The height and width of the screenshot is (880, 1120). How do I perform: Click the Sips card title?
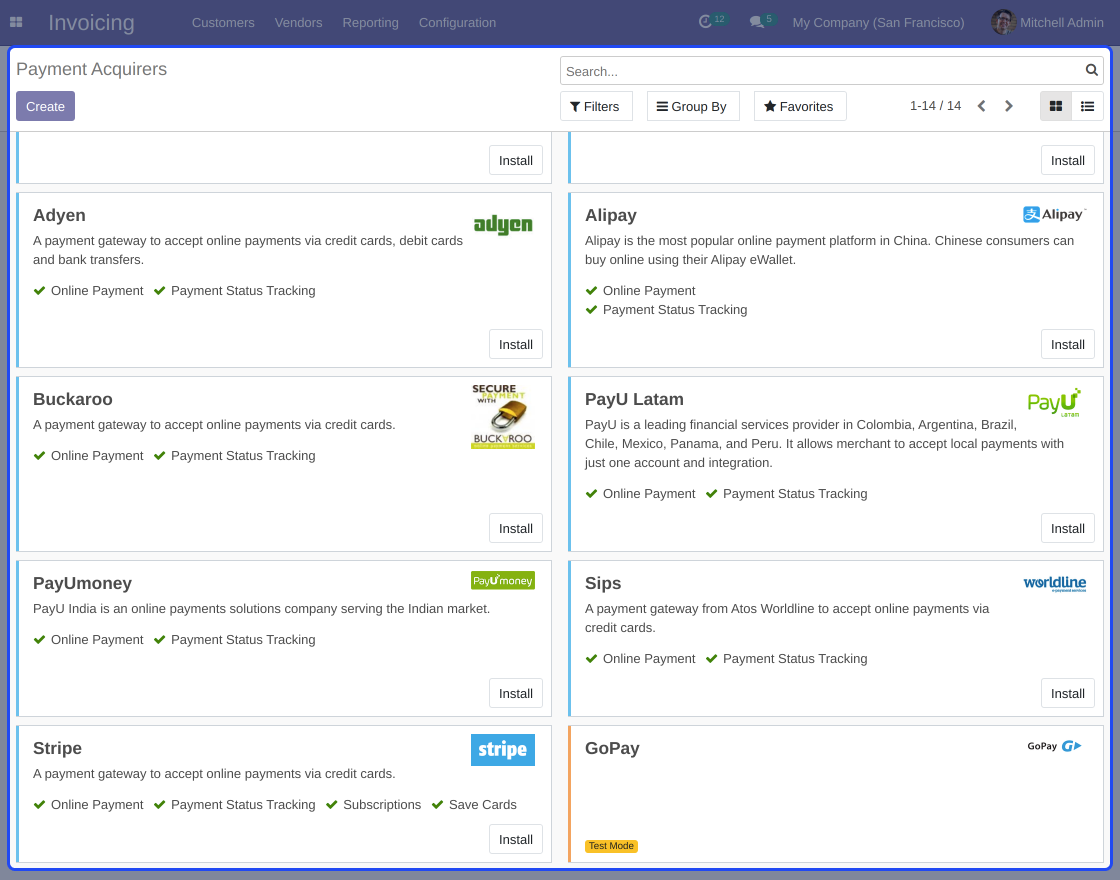[x=603, y=584]
